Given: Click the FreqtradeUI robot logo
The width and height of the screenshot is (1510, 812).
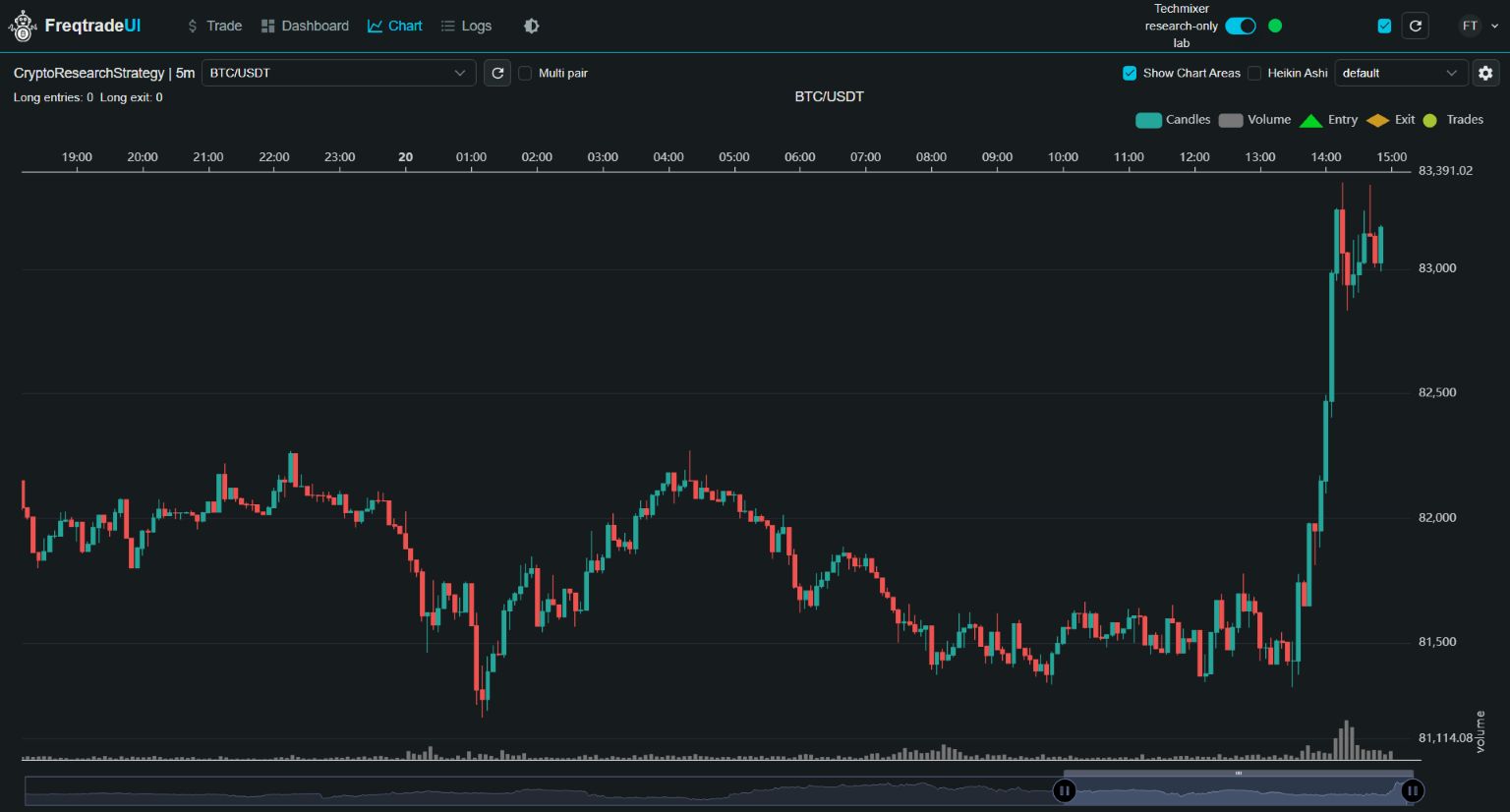Looking at the screenshot, I should tap(22, 27).
